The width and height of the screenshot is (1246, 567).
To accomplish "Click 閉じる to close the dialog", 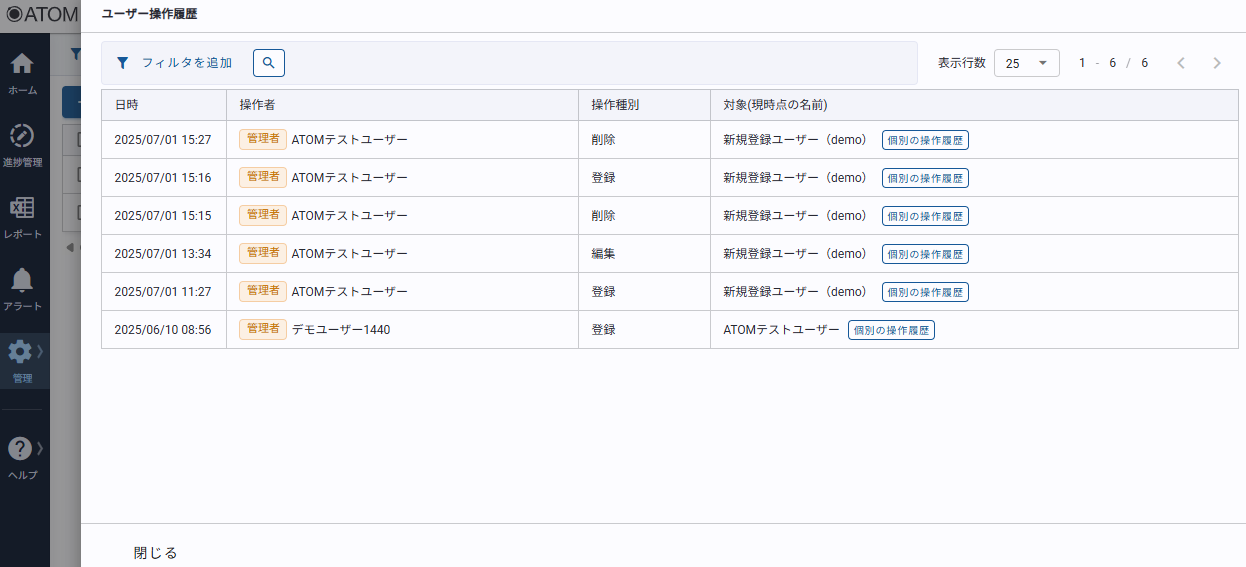I will [155, 553].
